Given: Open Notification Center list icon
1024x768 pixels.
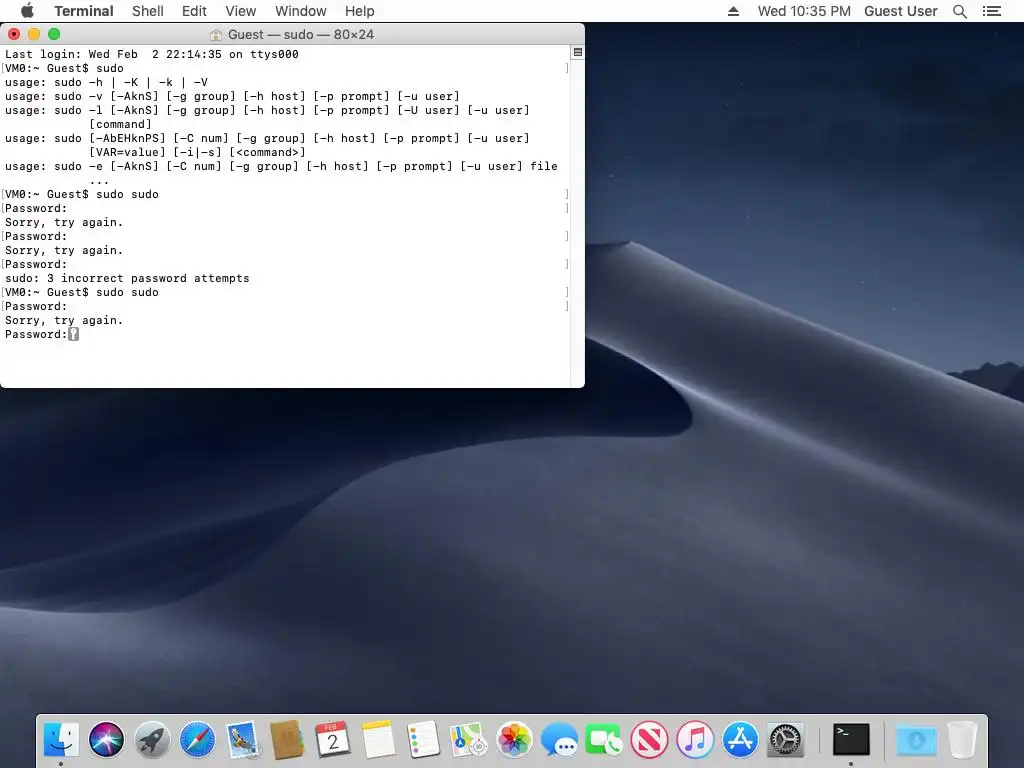Looking at the screenshot, I should [991, 11].
